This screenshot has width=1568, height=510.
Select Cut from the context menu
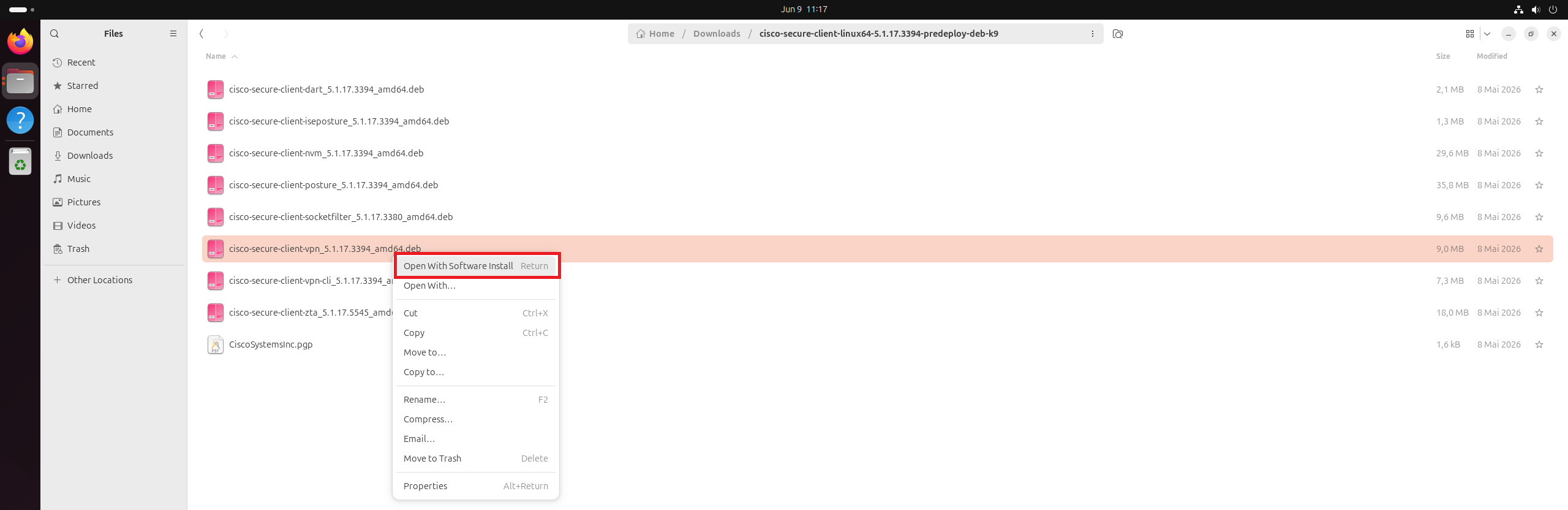point(476,313)
